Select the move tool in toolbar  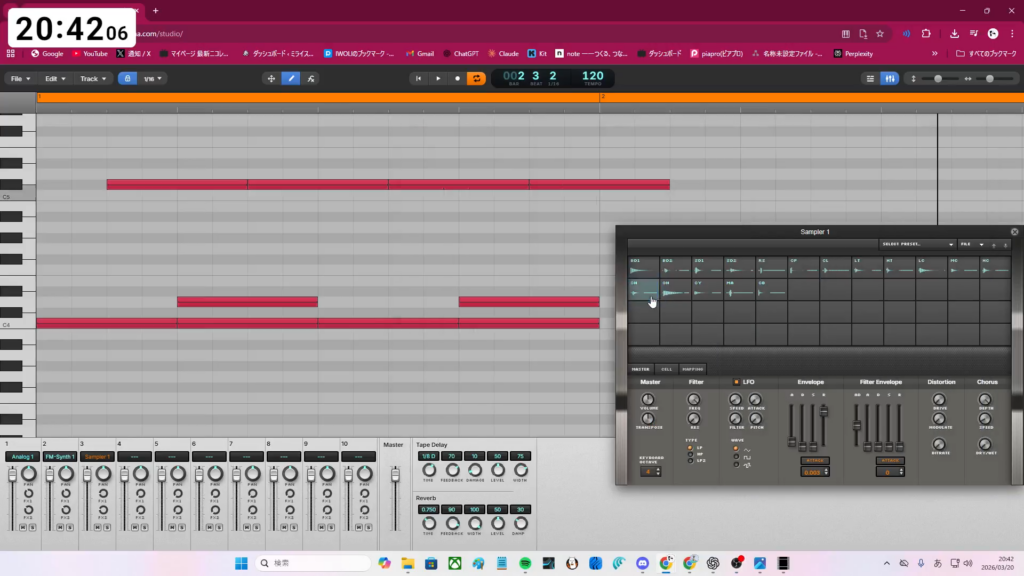271,78
